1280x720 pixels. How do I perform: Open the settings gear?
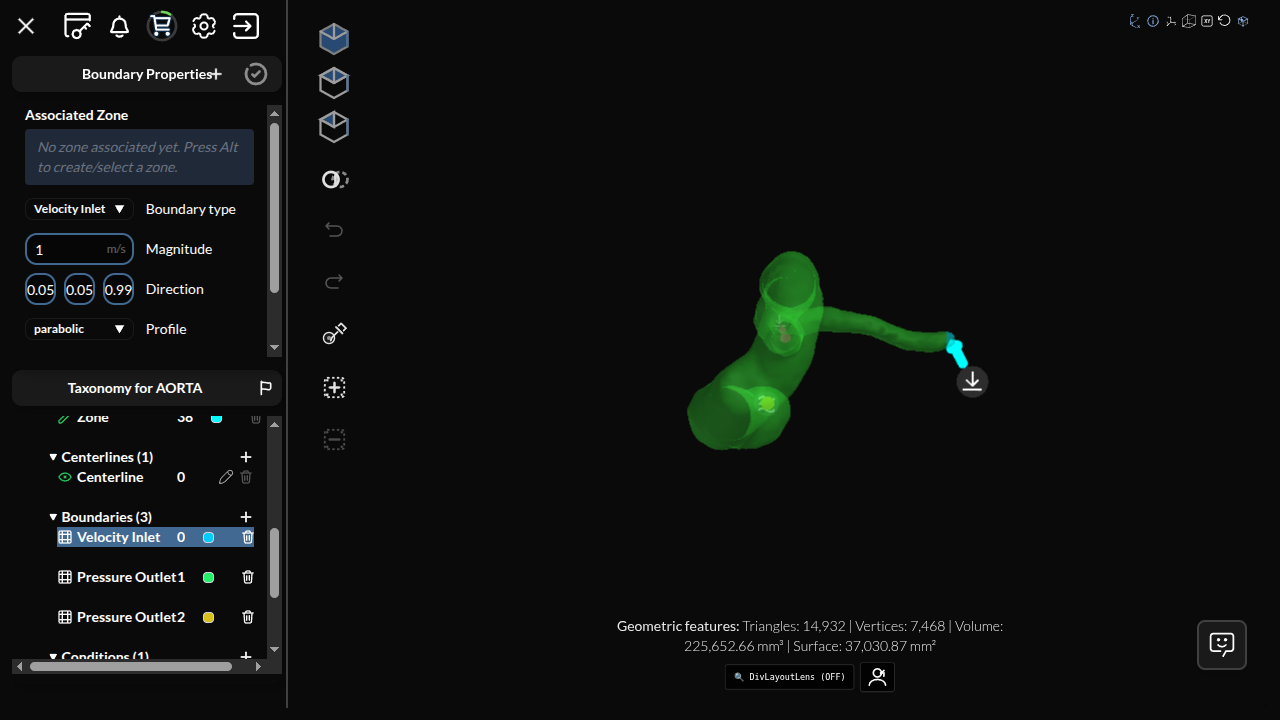click(x=204, y=26)
